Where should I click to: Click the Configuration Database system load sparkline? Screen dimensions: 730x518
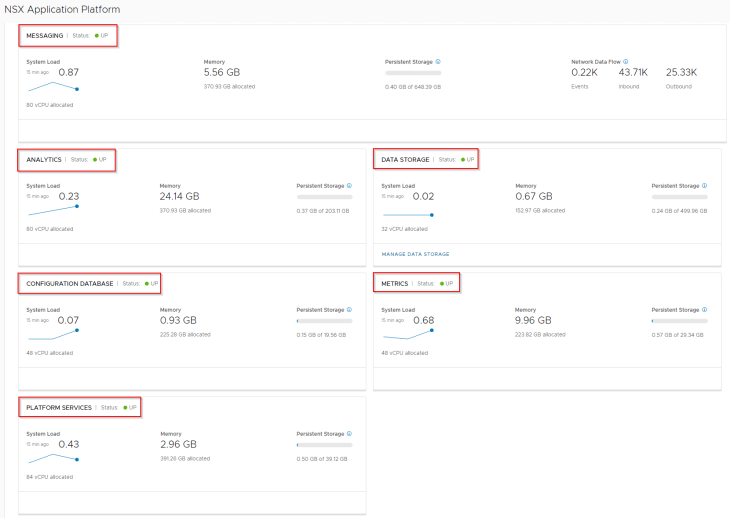click(53, 335)
